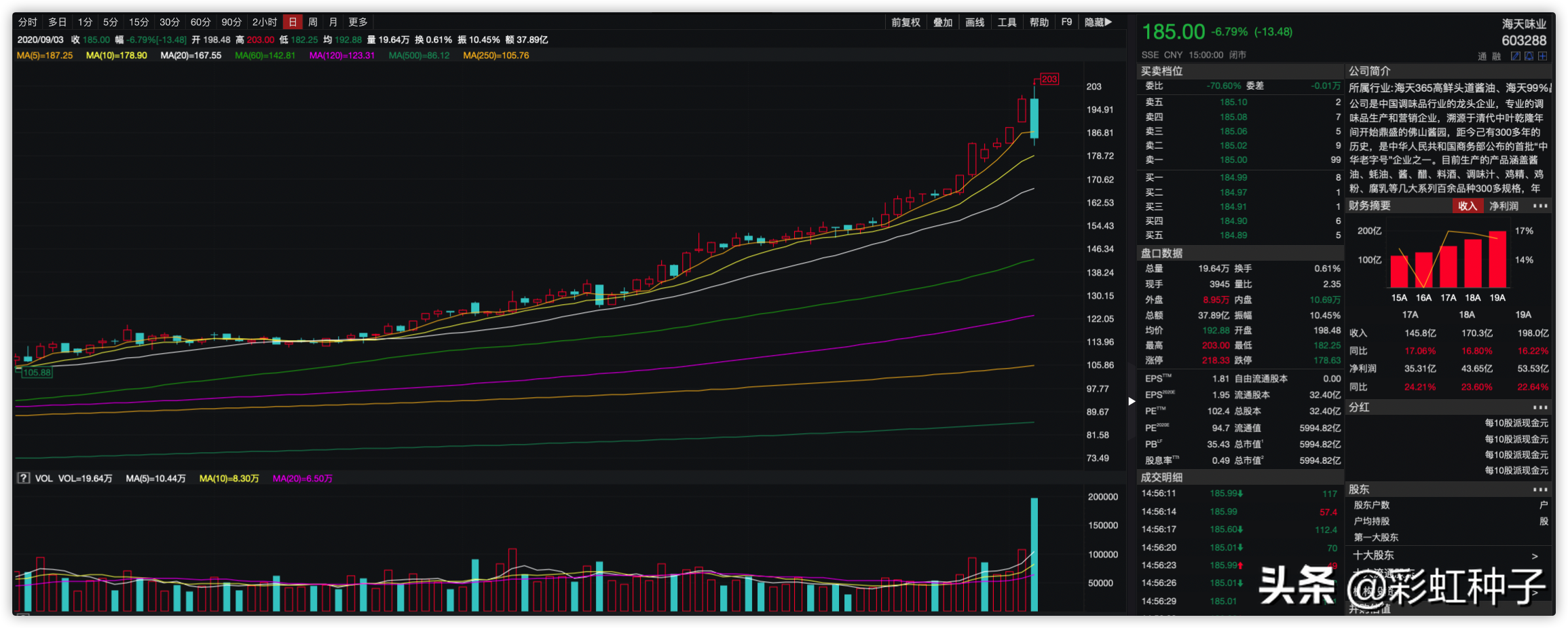Click the 105.88 low price marker
Image resolution: width=1568 pixels, height=628 pixels.
tap(37, 372)
